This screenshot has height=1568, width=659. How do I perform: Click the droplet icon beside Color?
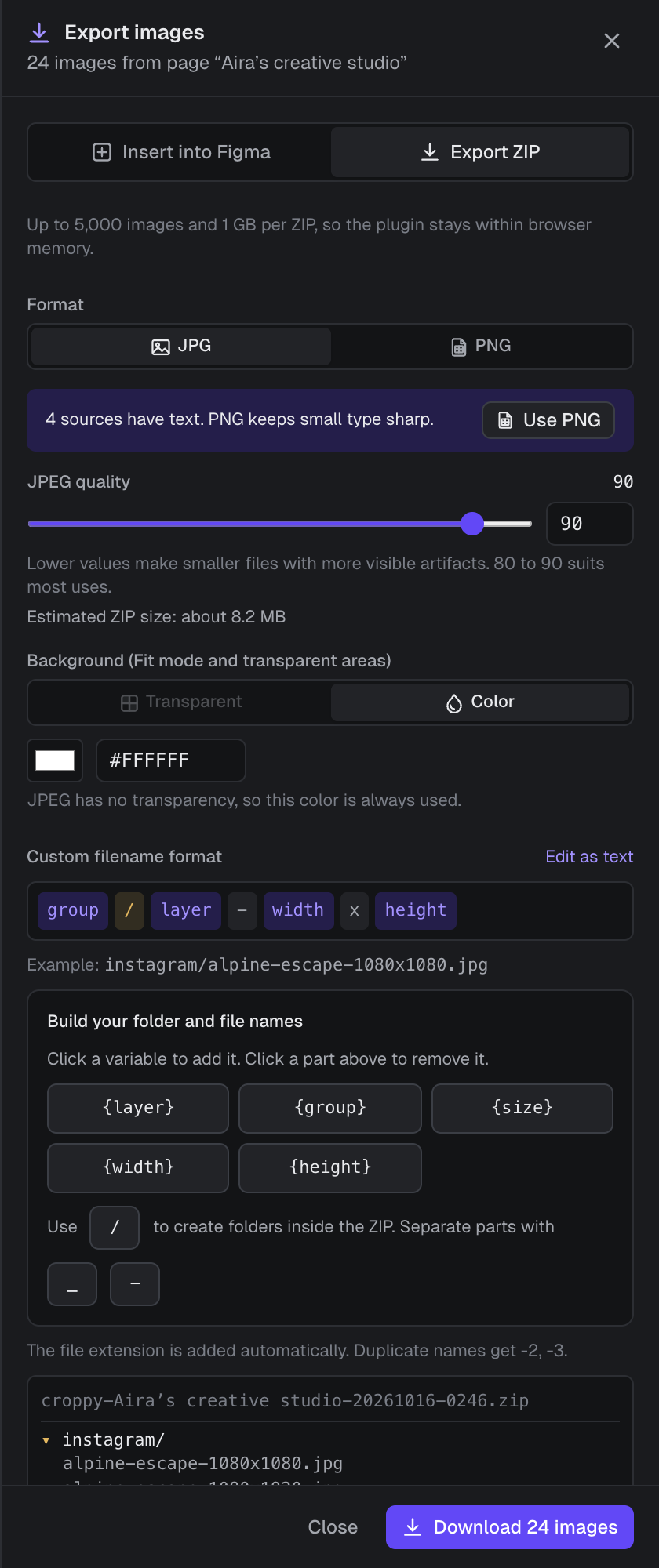pos(454,703)
